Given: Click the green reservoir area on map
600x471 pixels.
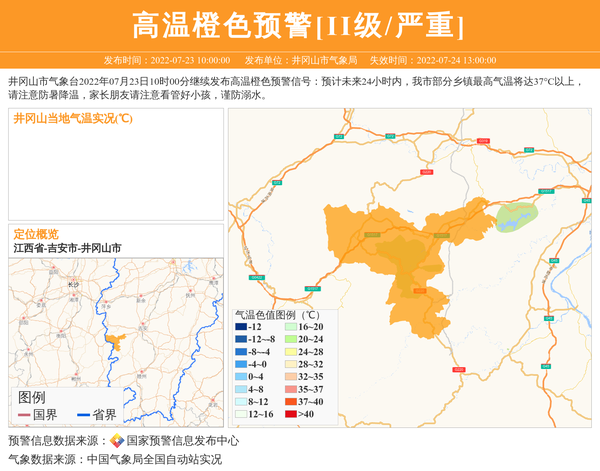Looking at the screenshot, I should coord(517,213).
